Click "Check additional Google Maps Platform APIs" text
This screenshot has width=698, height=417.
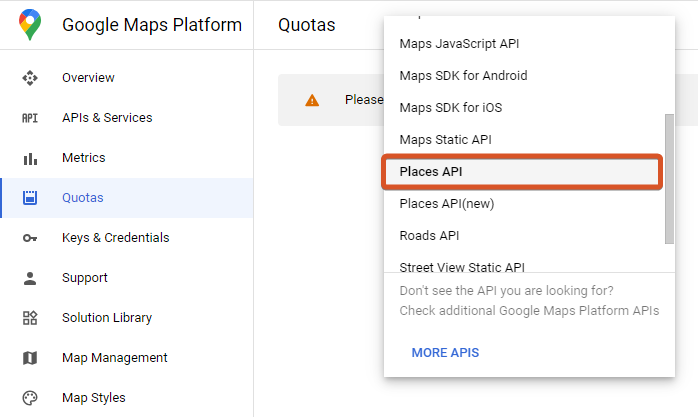(x=529, y=311)
